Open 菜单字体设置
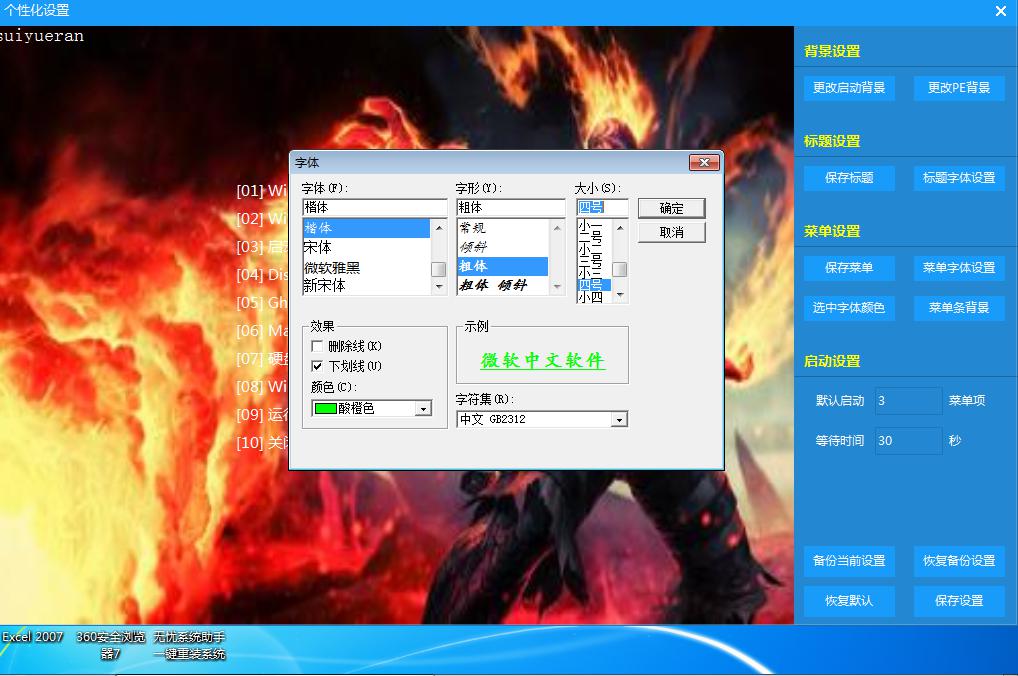The image size is (1018, 676). click(959, 268)
